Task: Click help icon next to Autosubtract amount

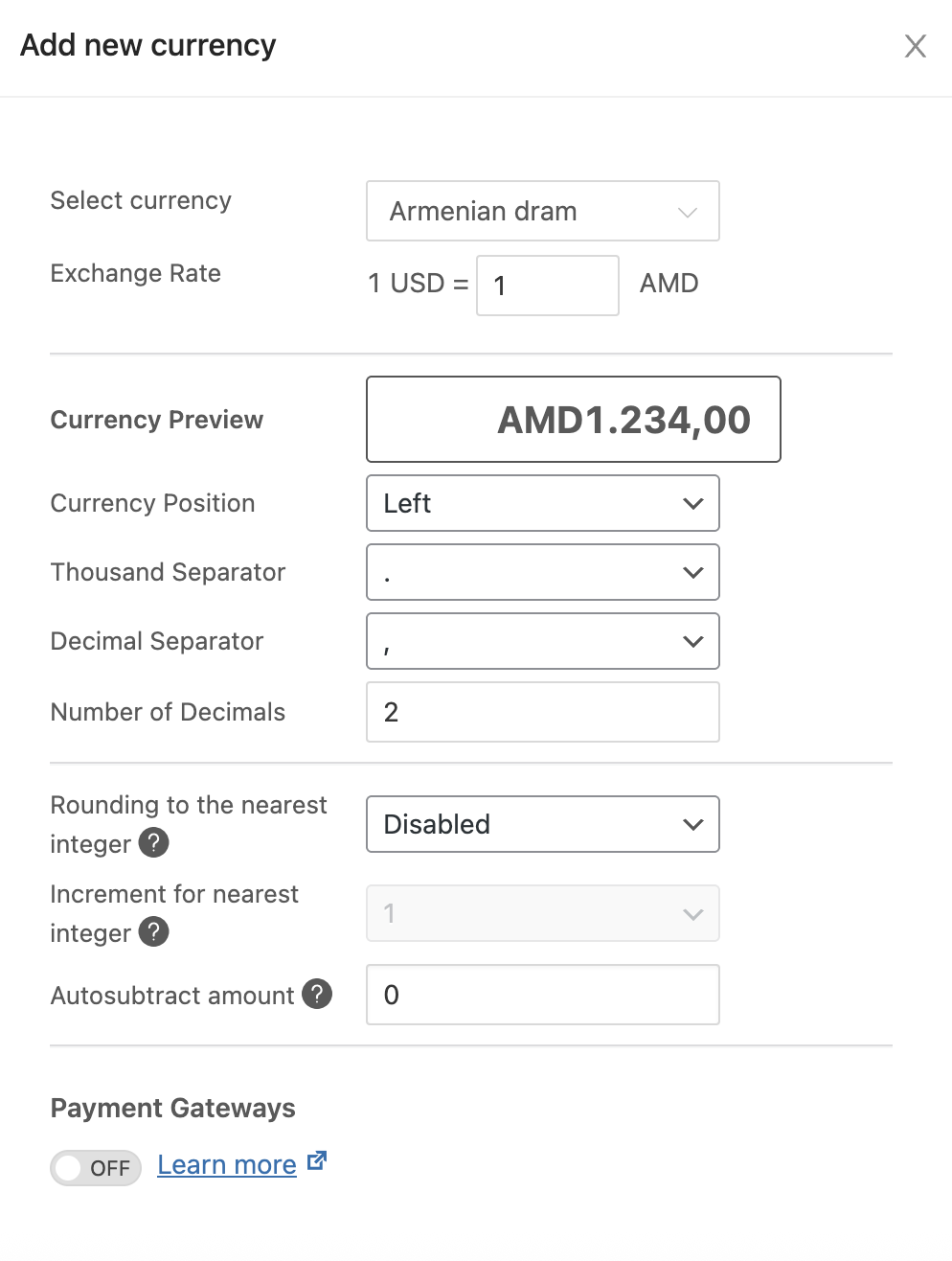Action: (x=317, y=995)
